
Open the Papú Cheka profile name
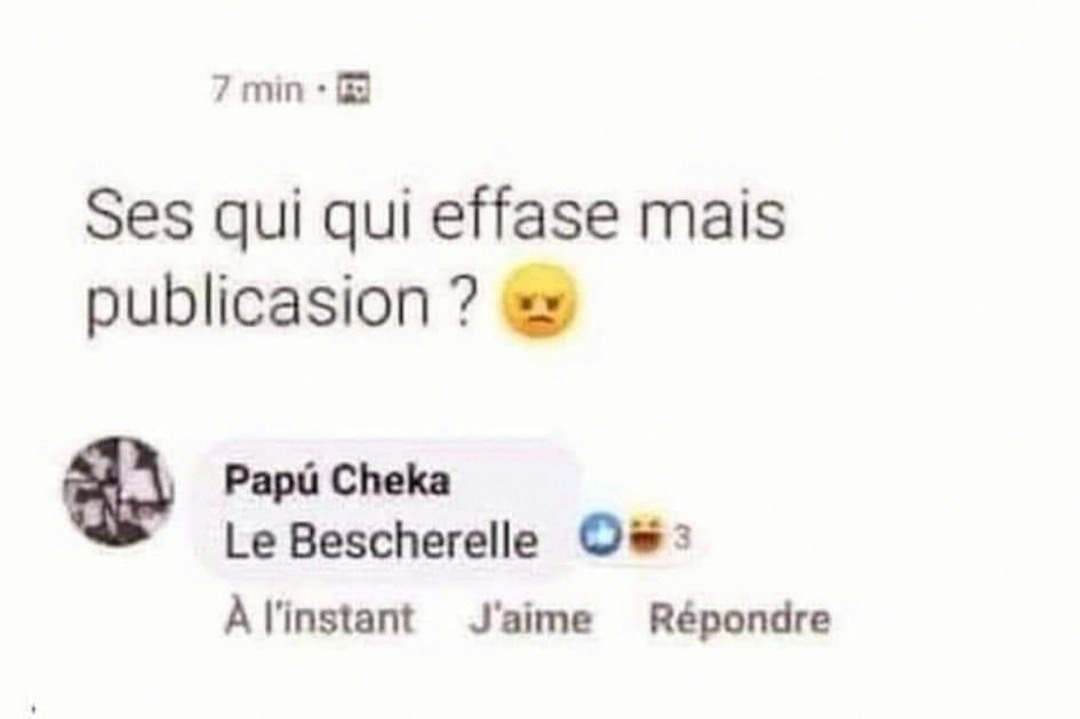tap(337, 480)
